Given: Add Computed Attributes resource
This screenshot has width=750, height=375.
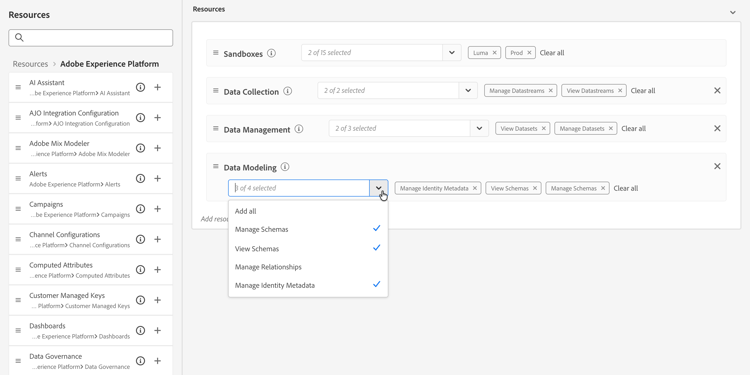Looking at the screenshot, I should [157, 270].
